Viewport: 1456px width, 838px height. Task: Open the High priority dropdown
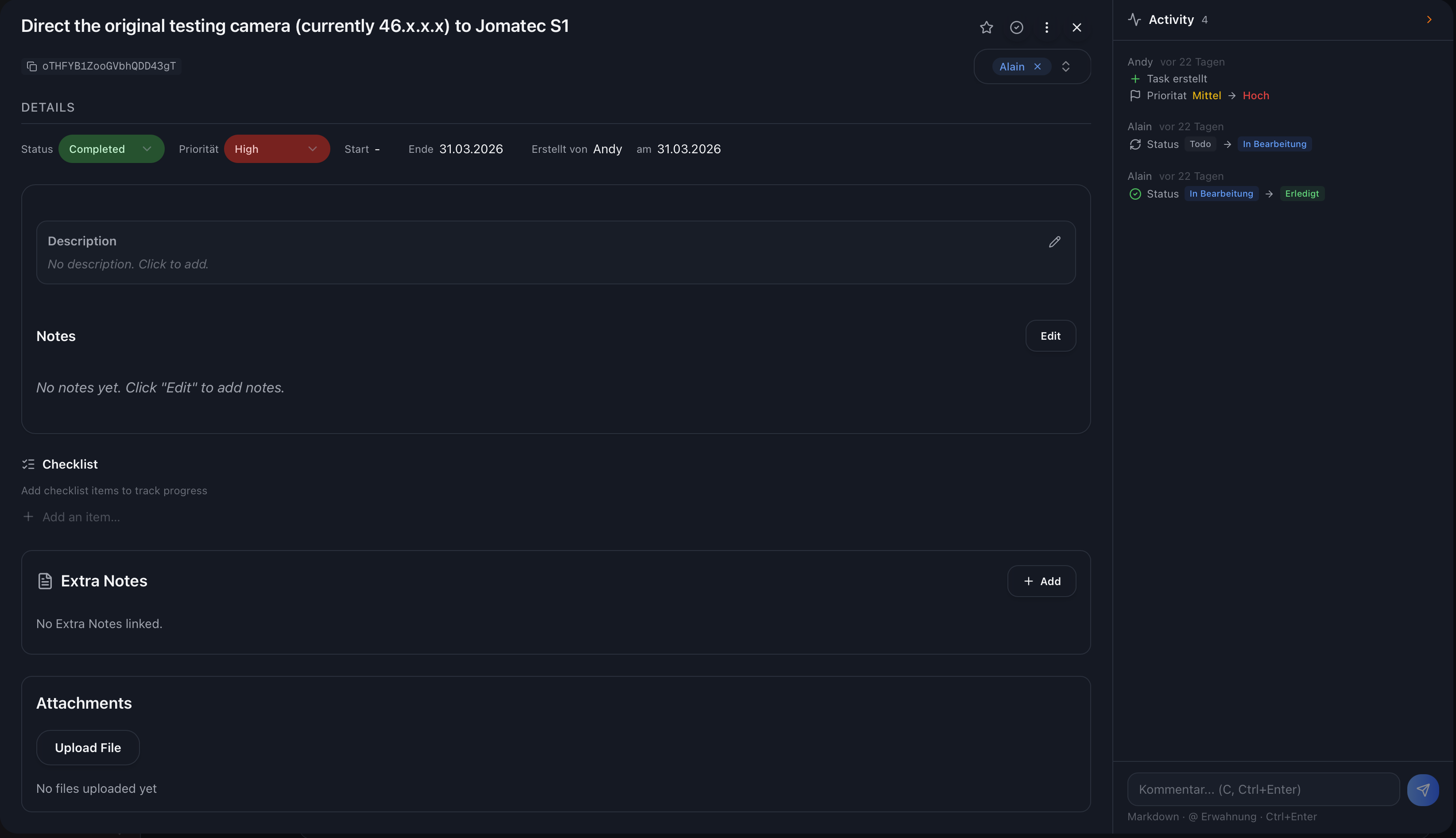pyautogui.click(x=276, y=149)
